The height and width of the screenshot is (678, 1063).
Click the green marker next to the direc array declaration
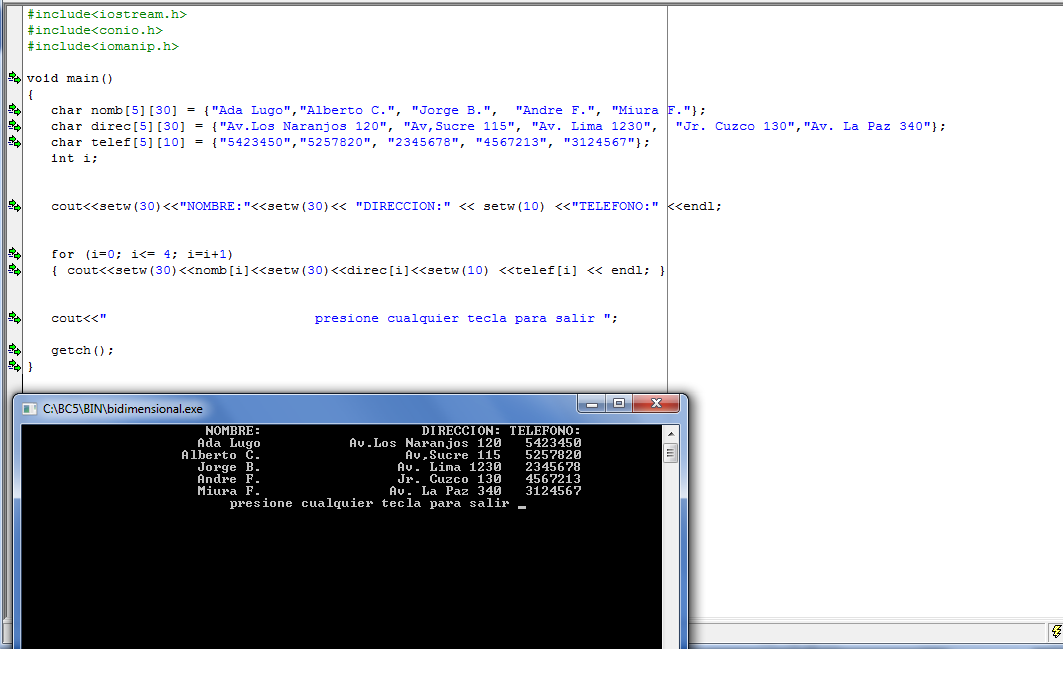[x=12, y=126]
